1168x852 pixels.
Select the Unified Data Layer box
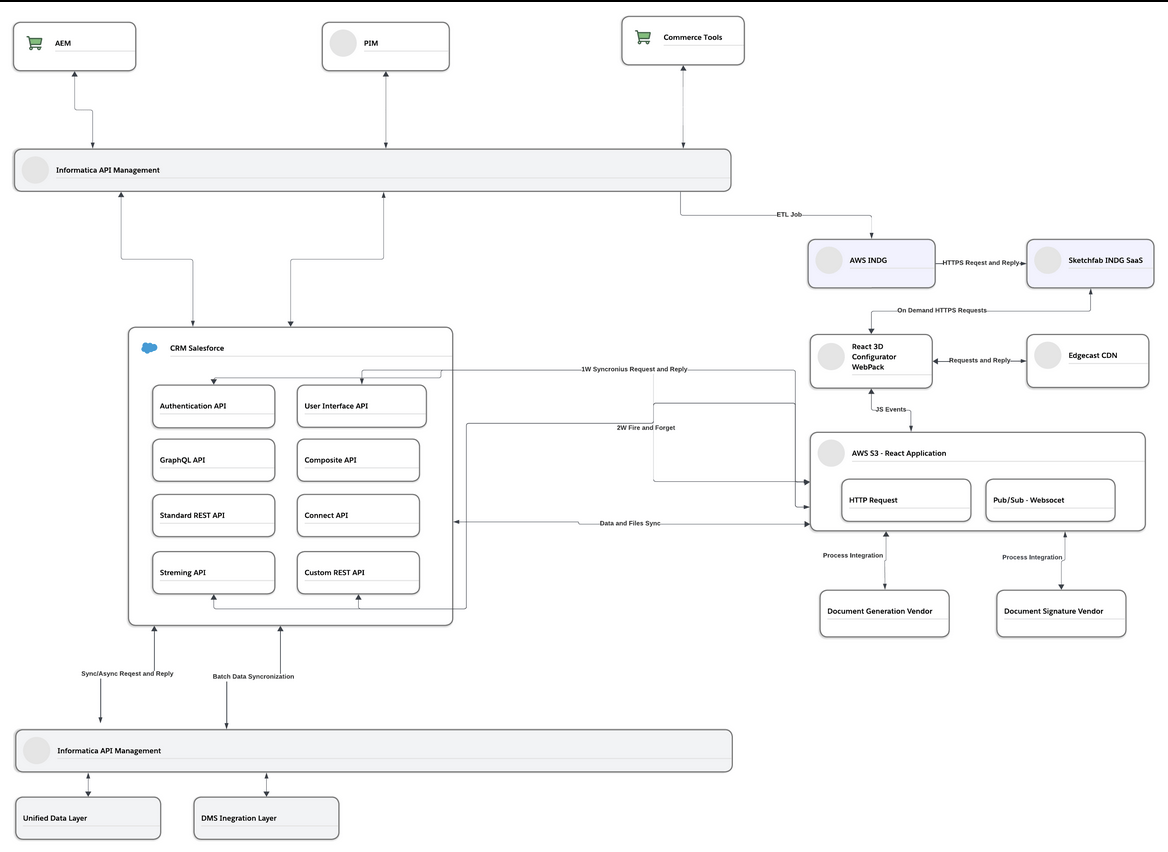tap(88, 818)
